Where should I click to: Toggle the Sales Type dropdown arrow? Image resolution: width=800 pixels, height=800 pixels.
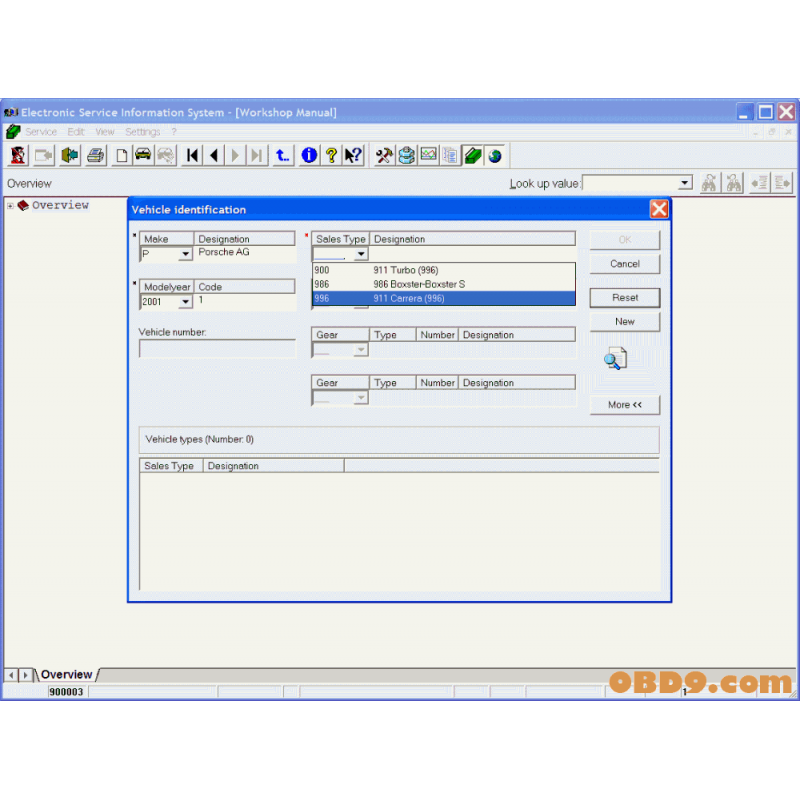pos(361,254)
